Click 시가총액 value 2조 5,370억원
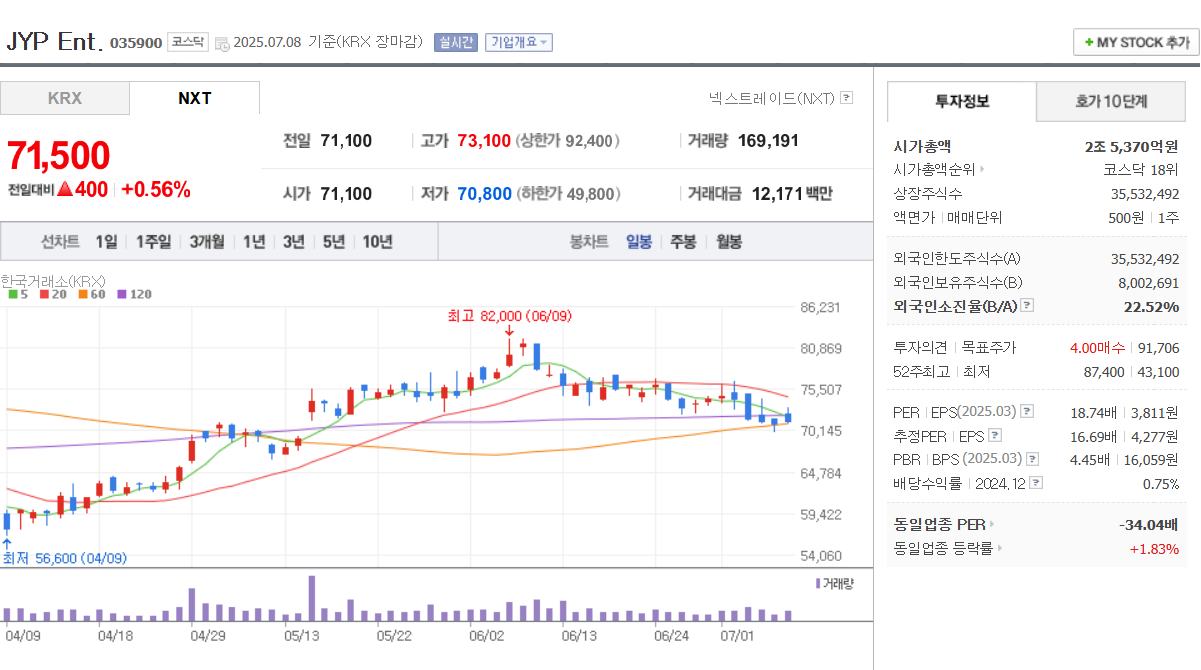Viewport: 1201px width, 670px height. (x=1132, y=145)
